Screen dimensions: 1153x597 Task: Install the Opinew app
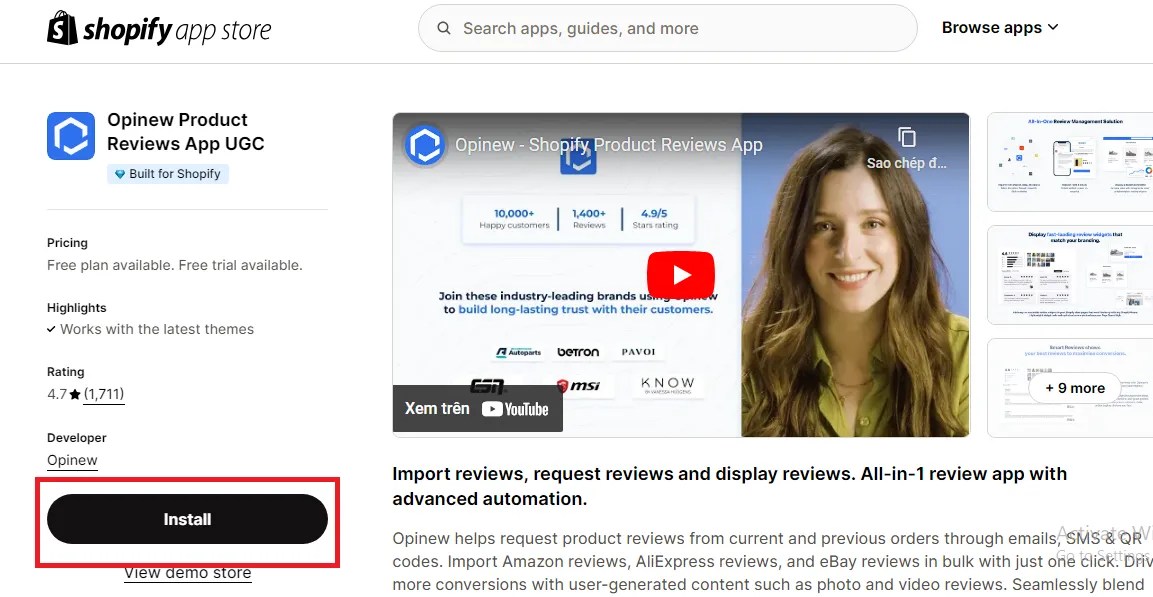(x=187, y=519)
